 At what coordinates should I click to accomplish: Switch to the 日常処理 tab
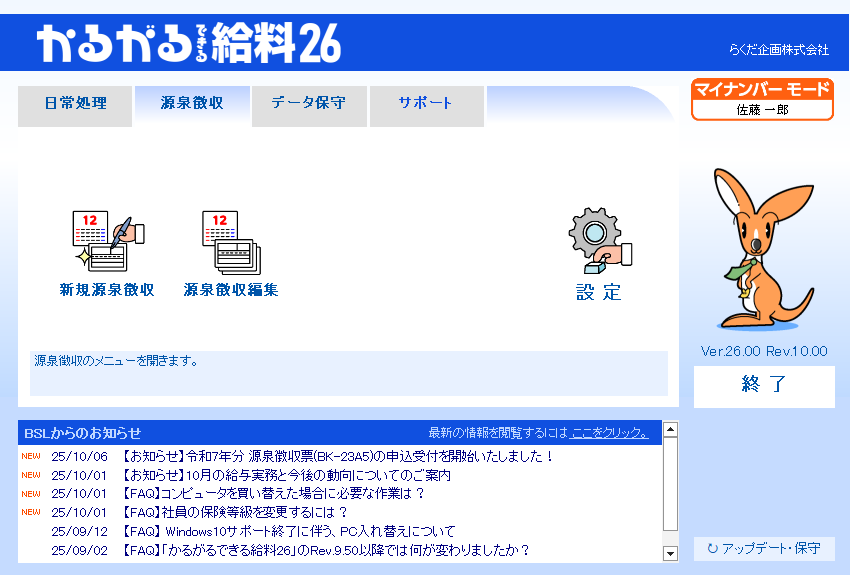pyautogui.click(x=75, y=103)
